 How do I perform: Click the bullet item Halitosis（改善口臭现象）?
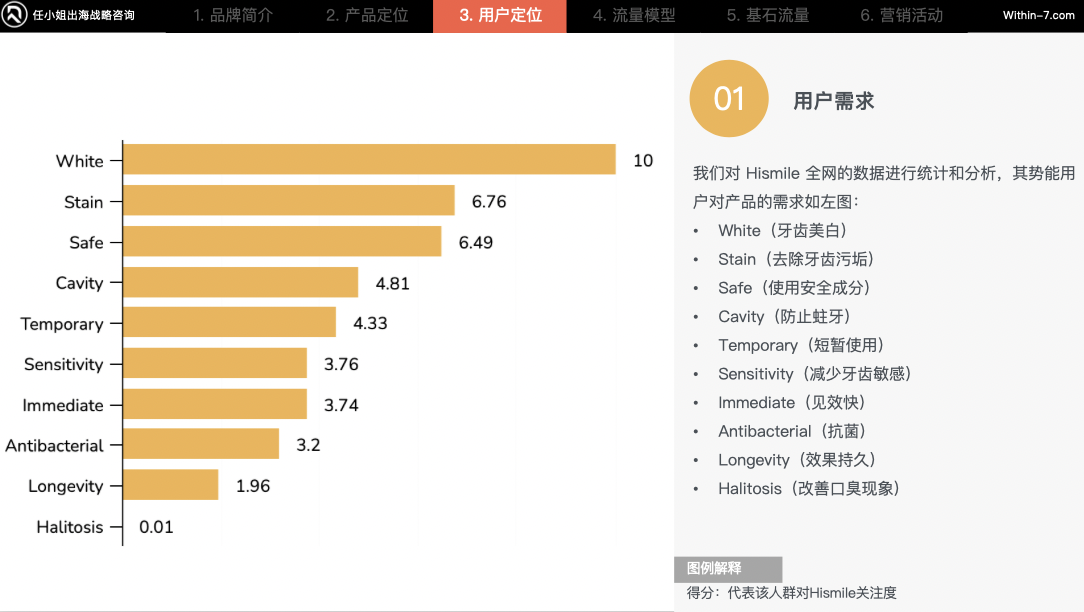[x=810, y=488]
